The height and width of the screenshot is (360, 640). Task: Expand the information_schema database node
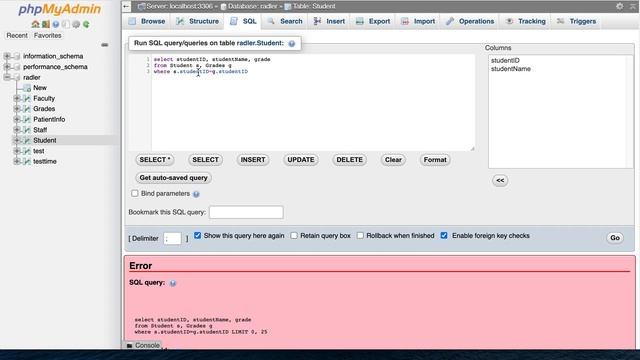[x=7, y=56]
